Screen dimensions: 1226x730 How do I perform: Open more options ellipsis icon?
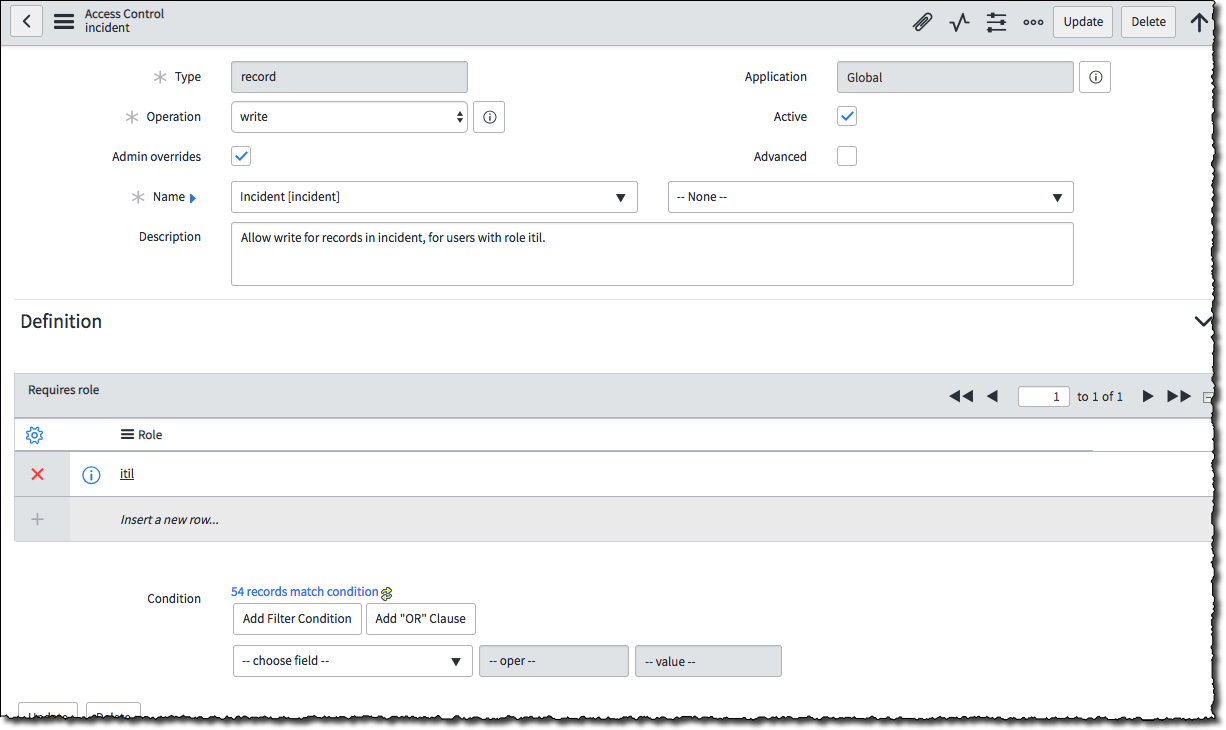(x=1033, y=22)
